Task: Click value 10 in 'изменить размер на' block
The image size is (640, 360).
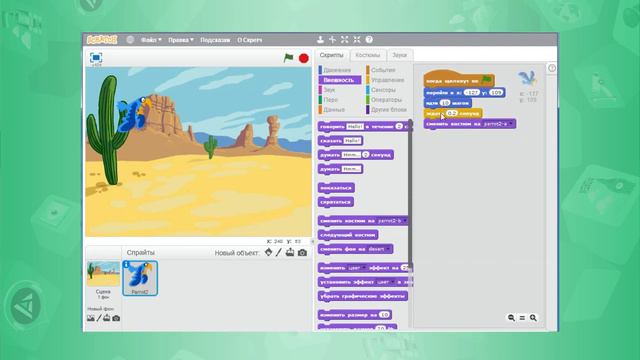Action: pyautogui.click(x=384, y=315)
